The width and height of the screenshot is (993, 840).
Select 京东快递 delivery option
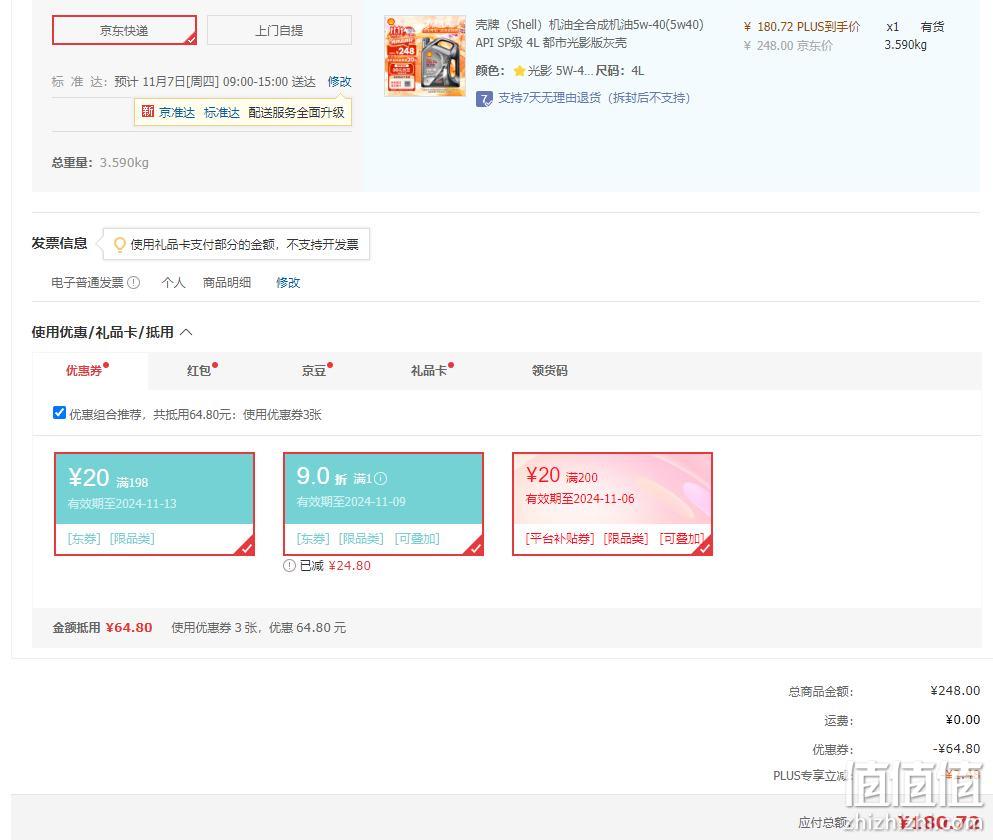(x=124, y=30)
